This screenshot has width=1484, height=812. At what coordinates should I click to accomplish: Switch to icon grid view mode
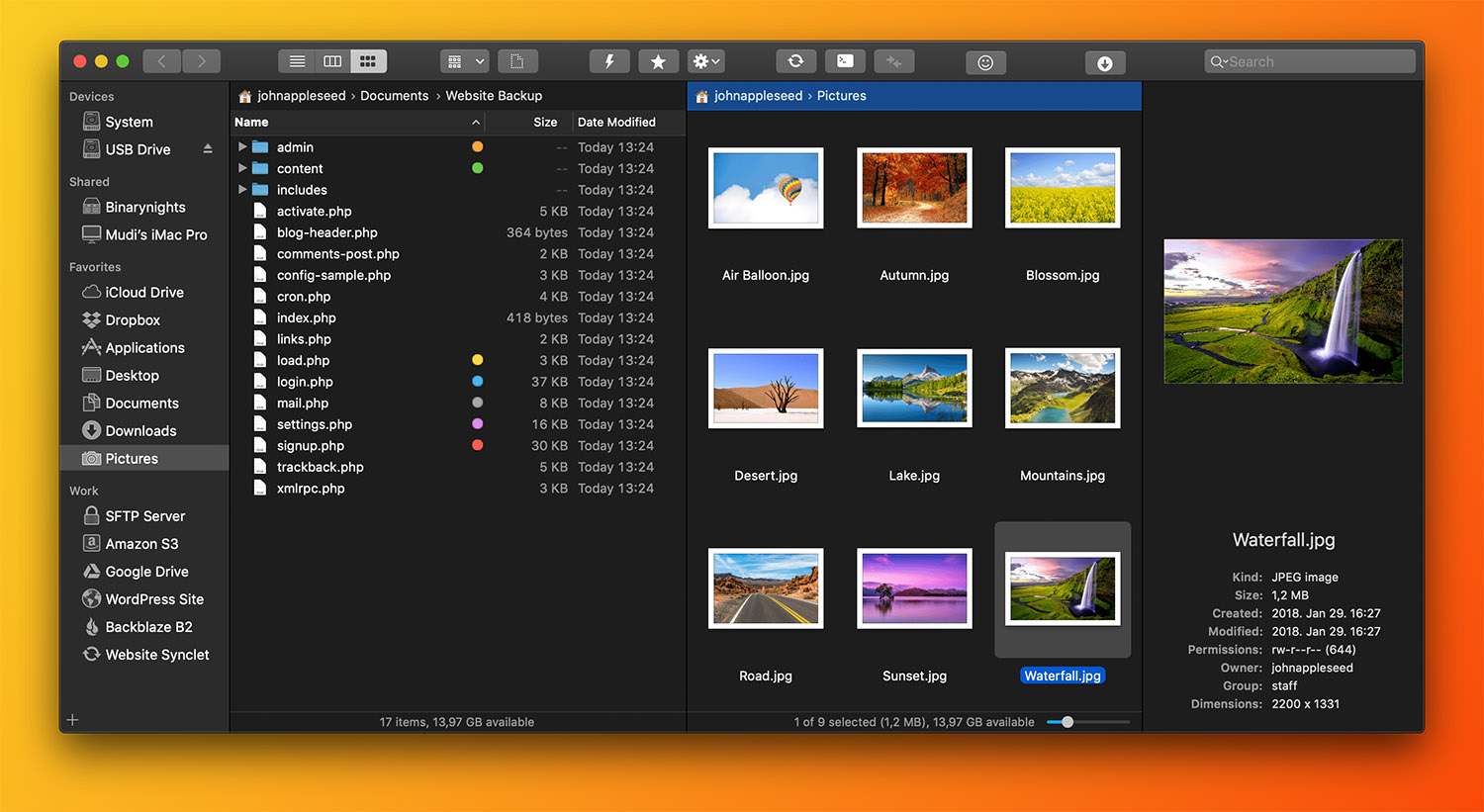(368, 61)
